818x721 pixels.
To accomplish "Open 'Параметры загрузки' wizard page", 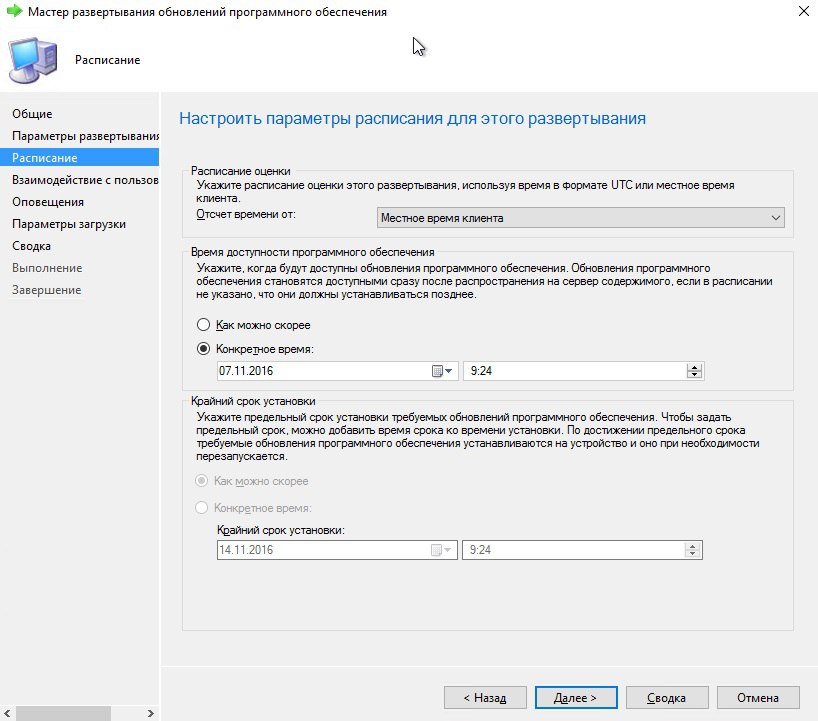I will coord(69,224).
